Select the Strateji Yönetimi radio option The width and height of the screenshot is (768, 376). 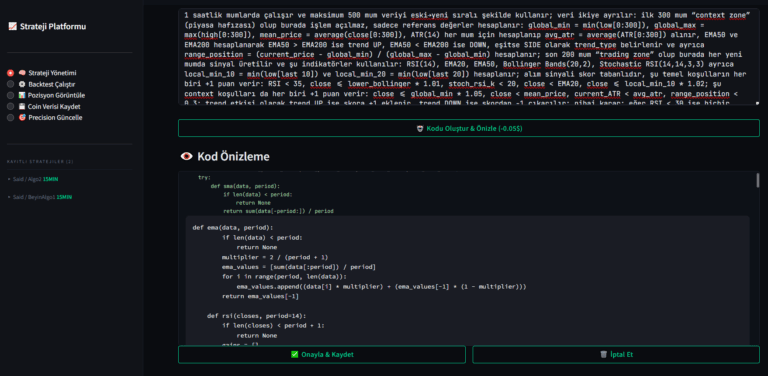point(10,73)
